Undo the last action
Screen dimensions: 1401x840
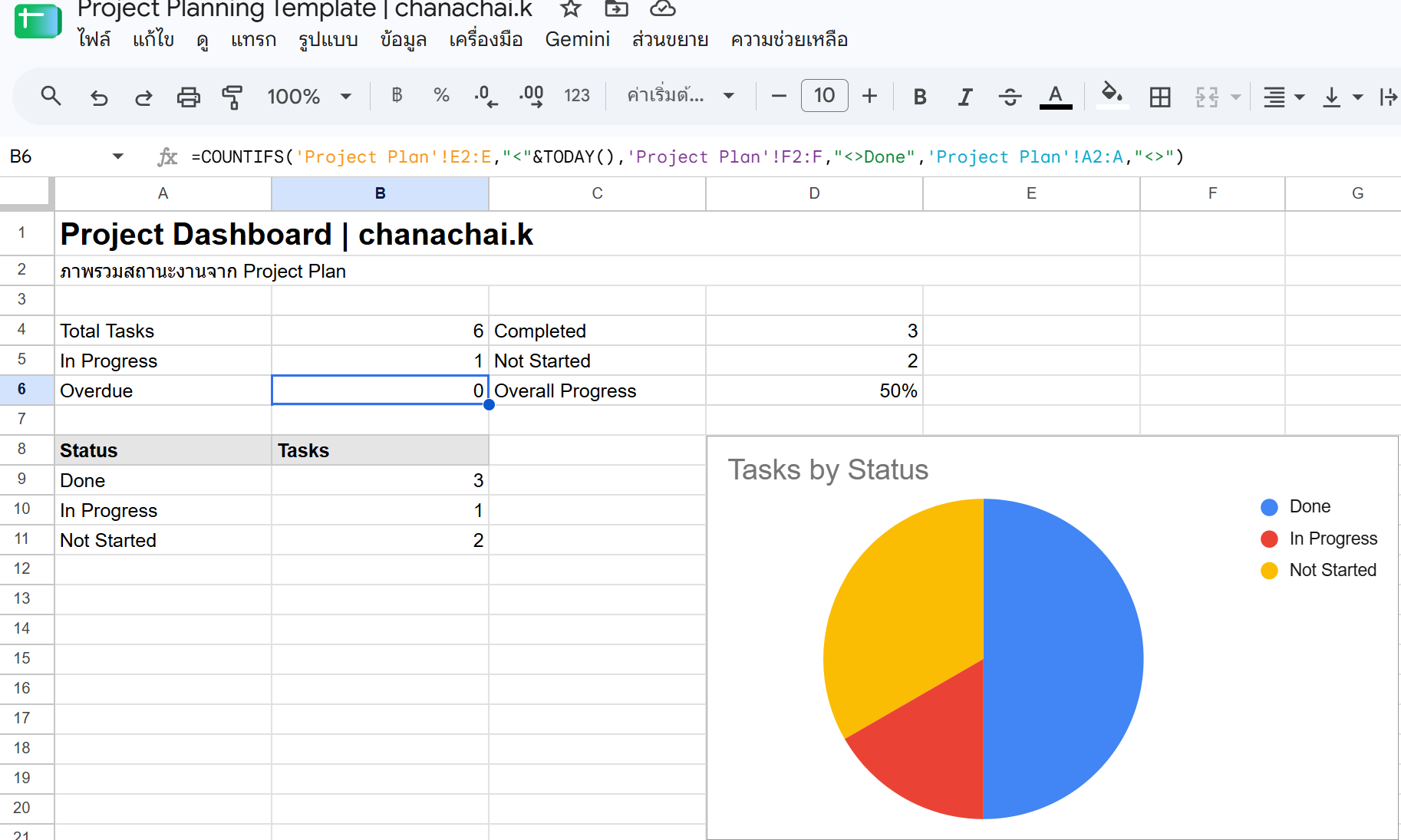pyautogui.click(x=99, y=97)
